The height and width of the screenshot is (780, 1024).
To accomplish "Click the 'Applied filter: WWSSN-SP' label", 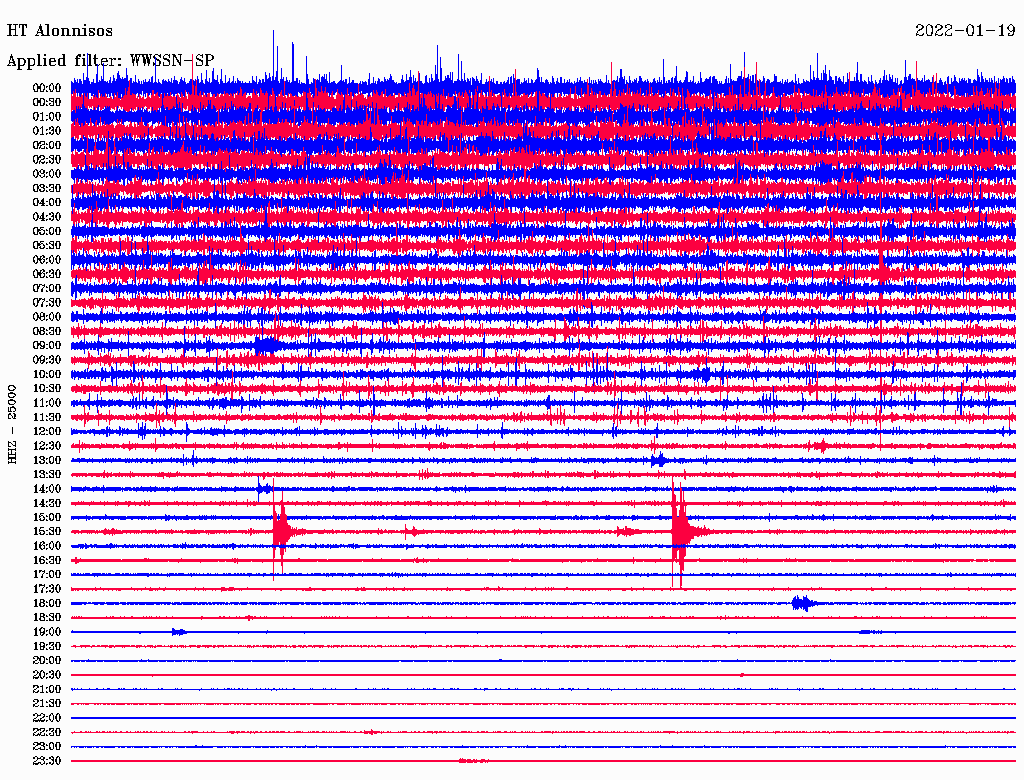I will click(x=110, y=61).
